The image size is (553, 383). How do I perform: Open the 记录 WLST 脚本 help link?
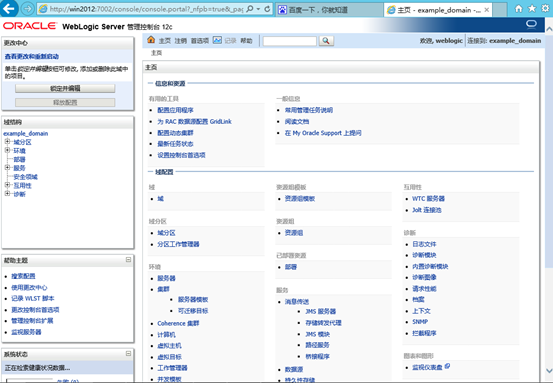[32, 298]
